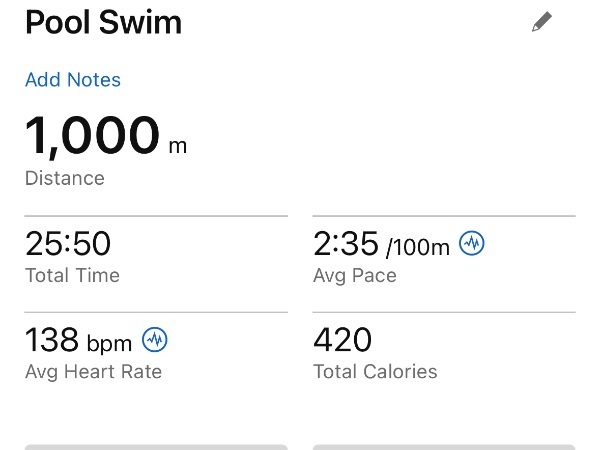Click the bottom-right gray stat card
Screen dimensions: 600x450
444,447
